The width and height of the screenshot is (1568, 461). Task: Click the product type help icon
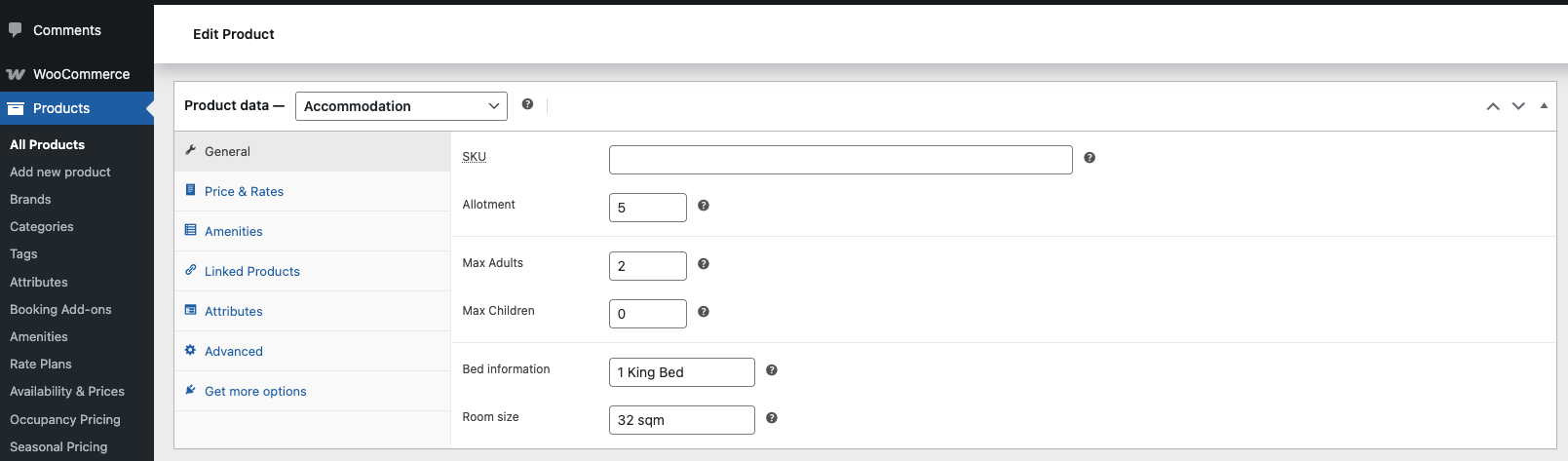click(527, 104)
